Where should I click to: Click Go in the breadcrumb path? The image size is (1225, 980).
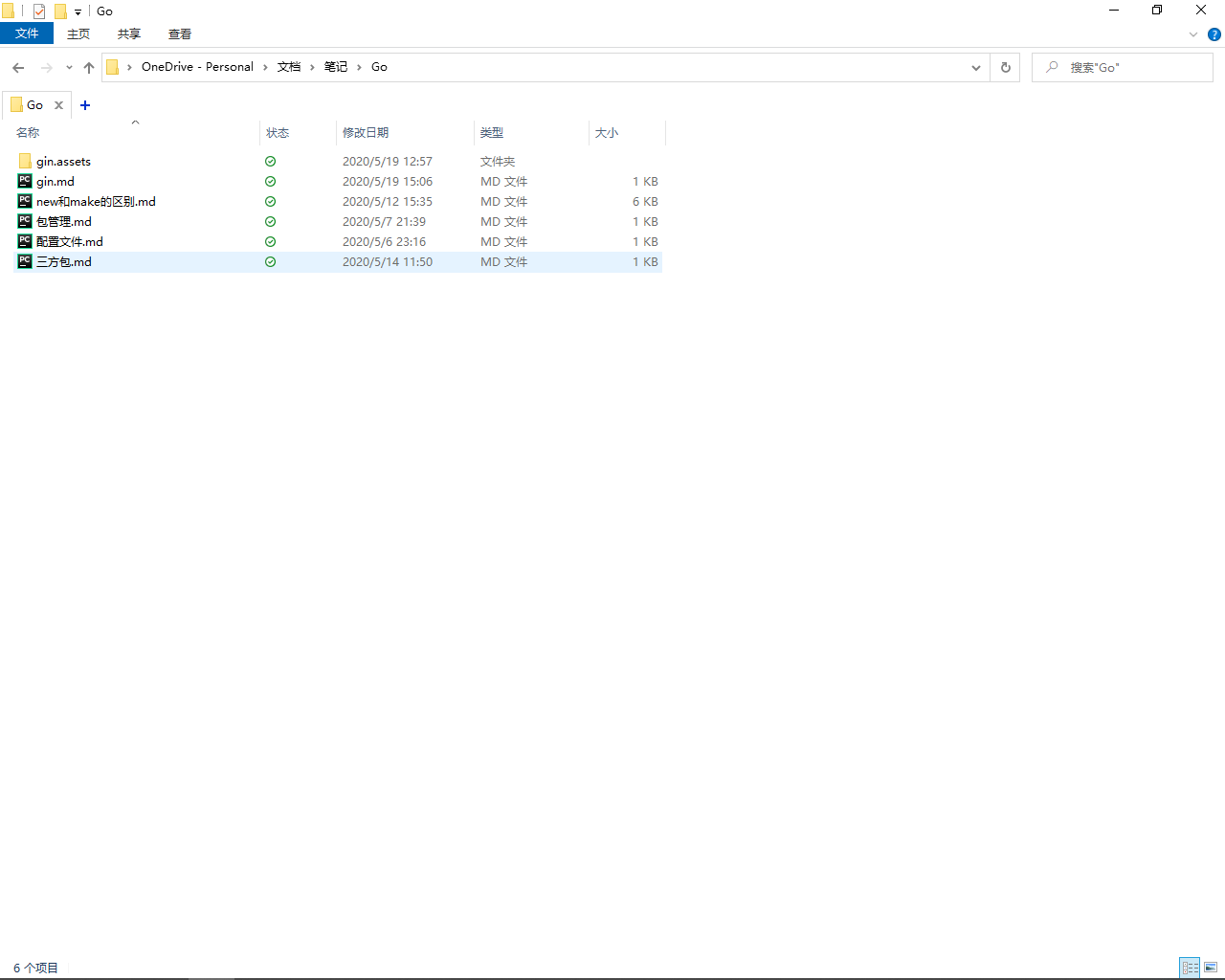pyautogui.click(x=379, y=67)
